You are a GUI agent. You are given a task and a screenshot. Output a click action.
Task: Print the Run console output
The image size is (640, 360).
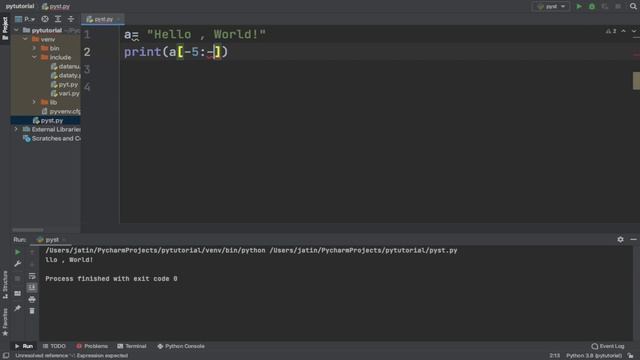click(x=32, y=299)
